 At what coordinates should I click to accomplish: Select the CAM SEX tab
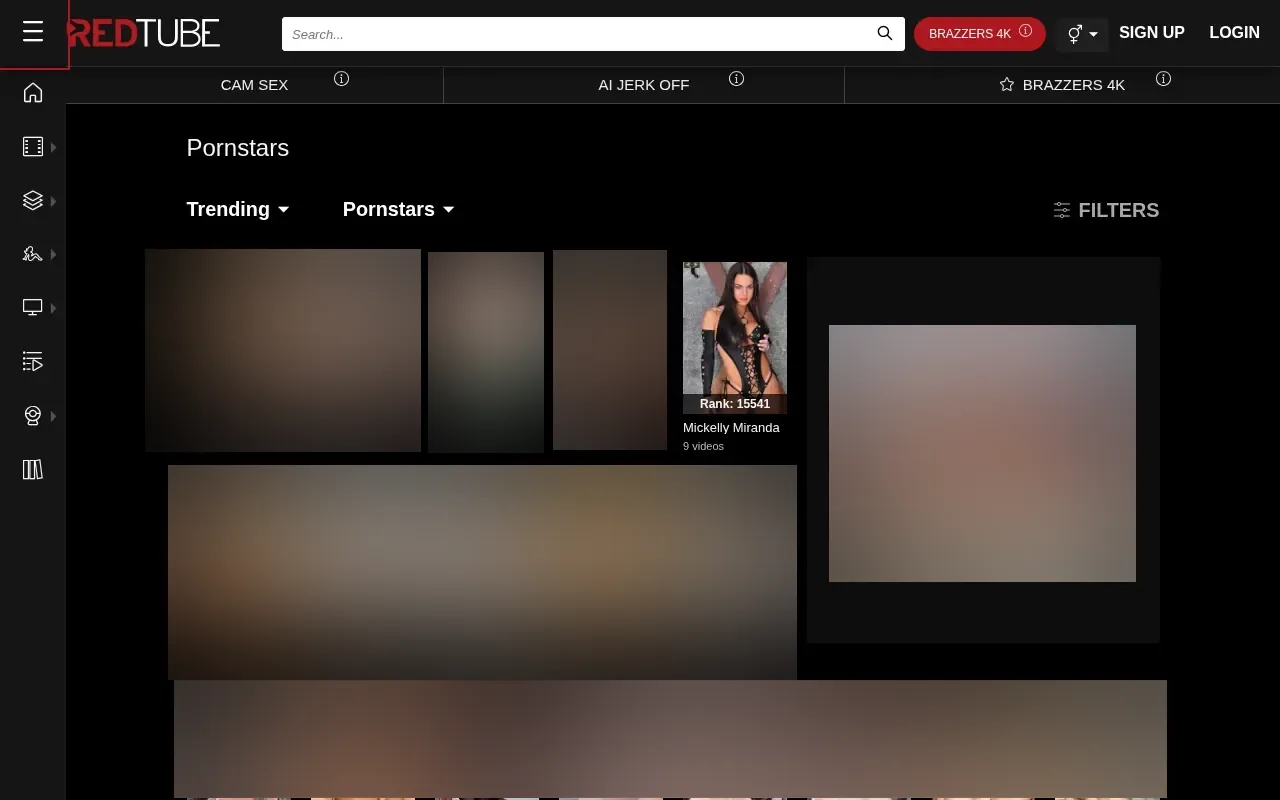[x=254, y=85]
